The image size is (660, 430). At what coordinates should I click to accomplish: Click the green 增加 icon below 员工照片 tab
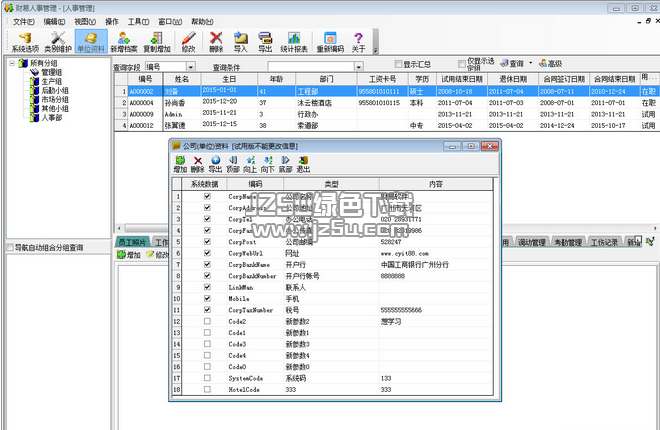pyautogui.click(x=128, y=255)
